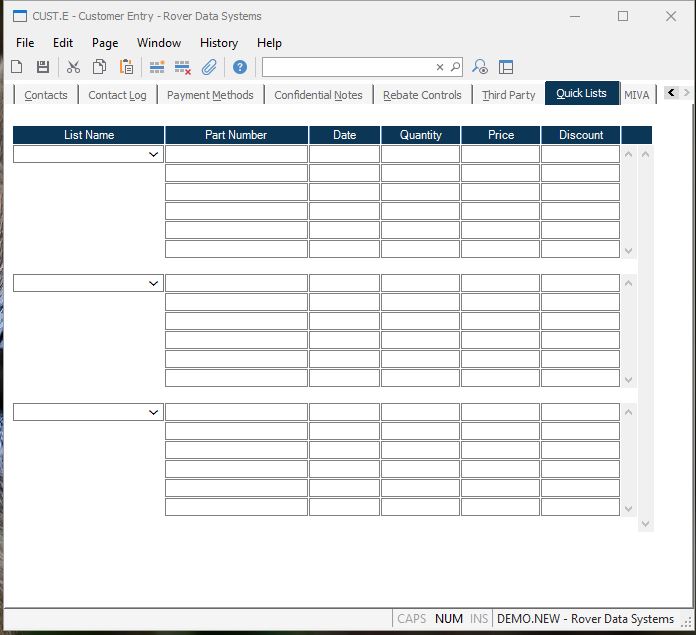The height and width of the screenshot is (635, 696).
Task: Switch to the Payment Methods tab
Action: coord(210,95)
